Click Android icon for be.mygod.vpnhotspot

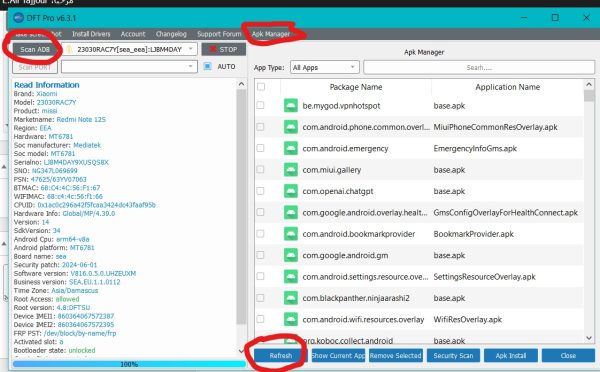(x=291, y=106)
